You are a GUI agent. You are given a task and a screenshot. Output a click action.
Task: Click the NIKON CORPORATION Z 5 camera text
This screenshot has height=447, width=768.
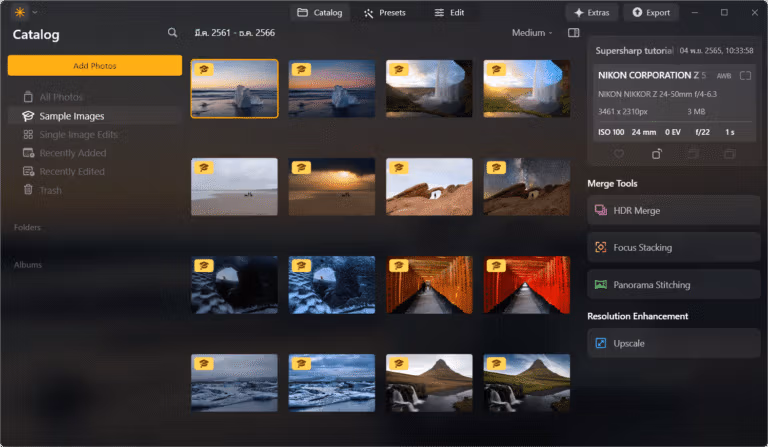[652, 75]
